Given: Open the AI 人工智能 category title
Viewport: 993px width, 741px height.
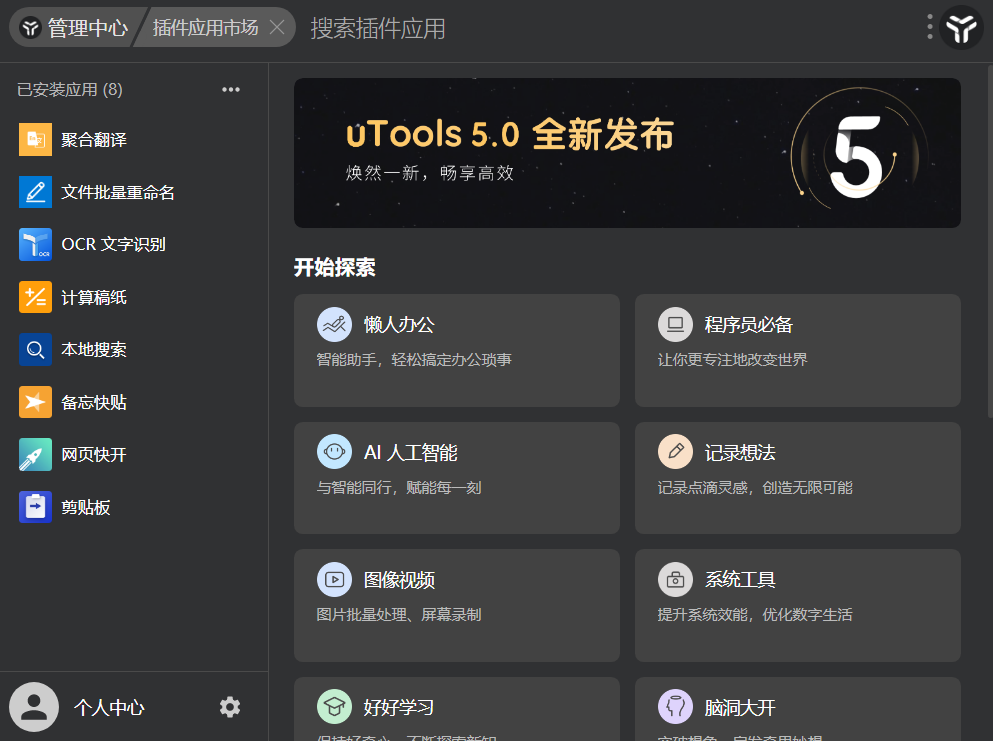Looking at the screenshot, I should 410,452.
